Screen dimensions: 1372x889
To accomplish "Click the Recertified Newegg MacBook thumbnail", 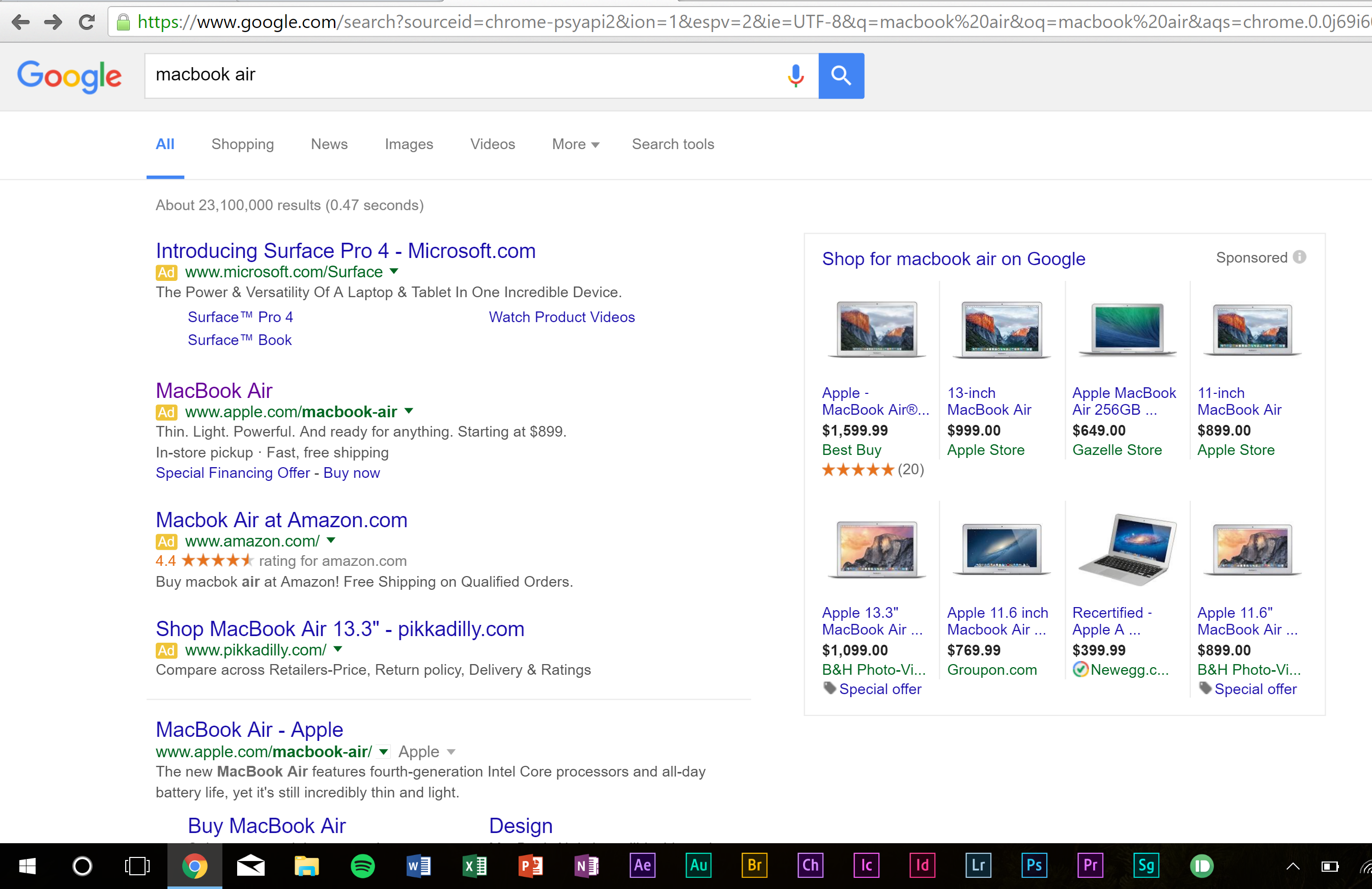I will (1127, 550).
